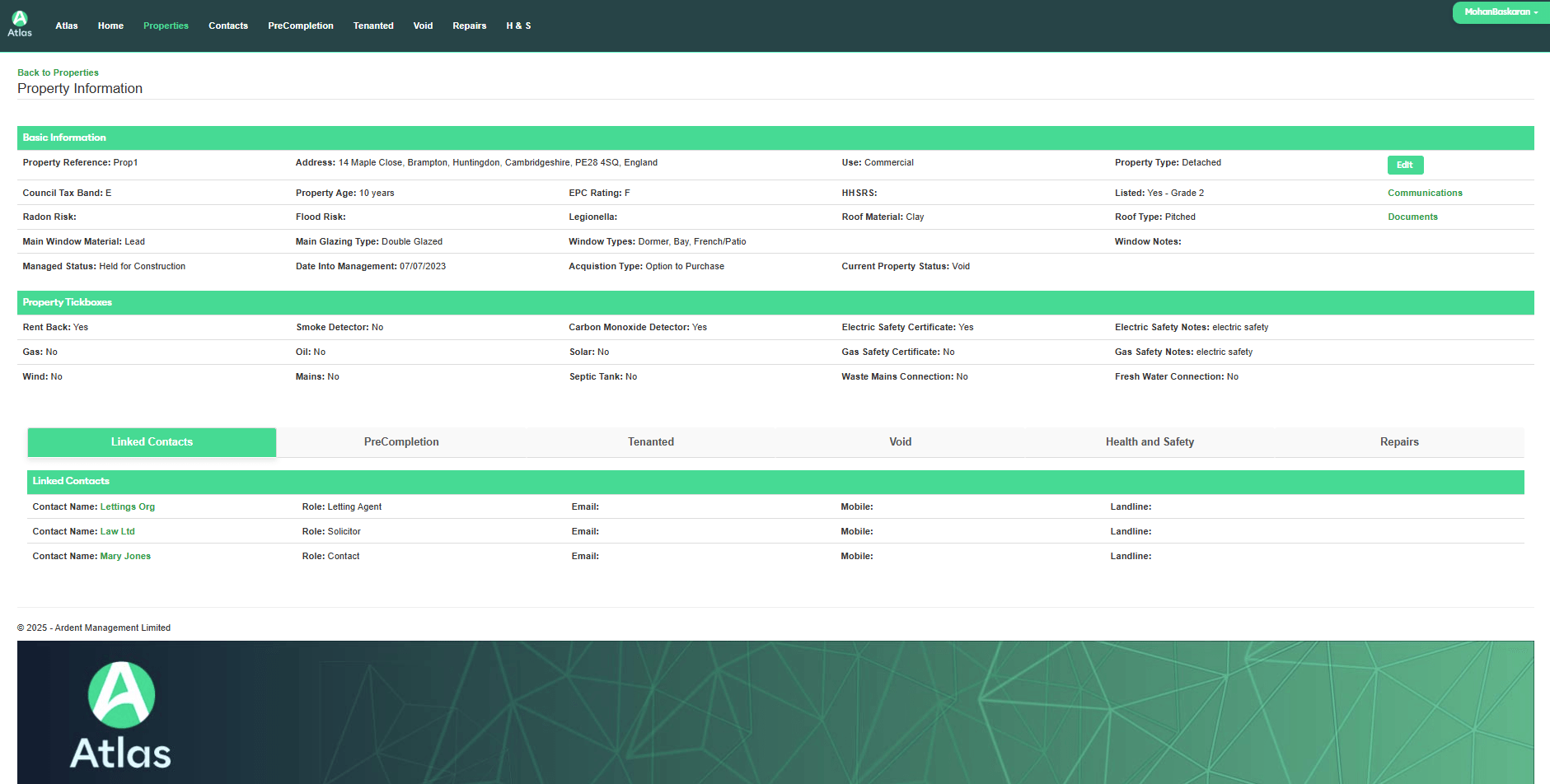Open the PreCompletion navbar menu

[301, 26]
